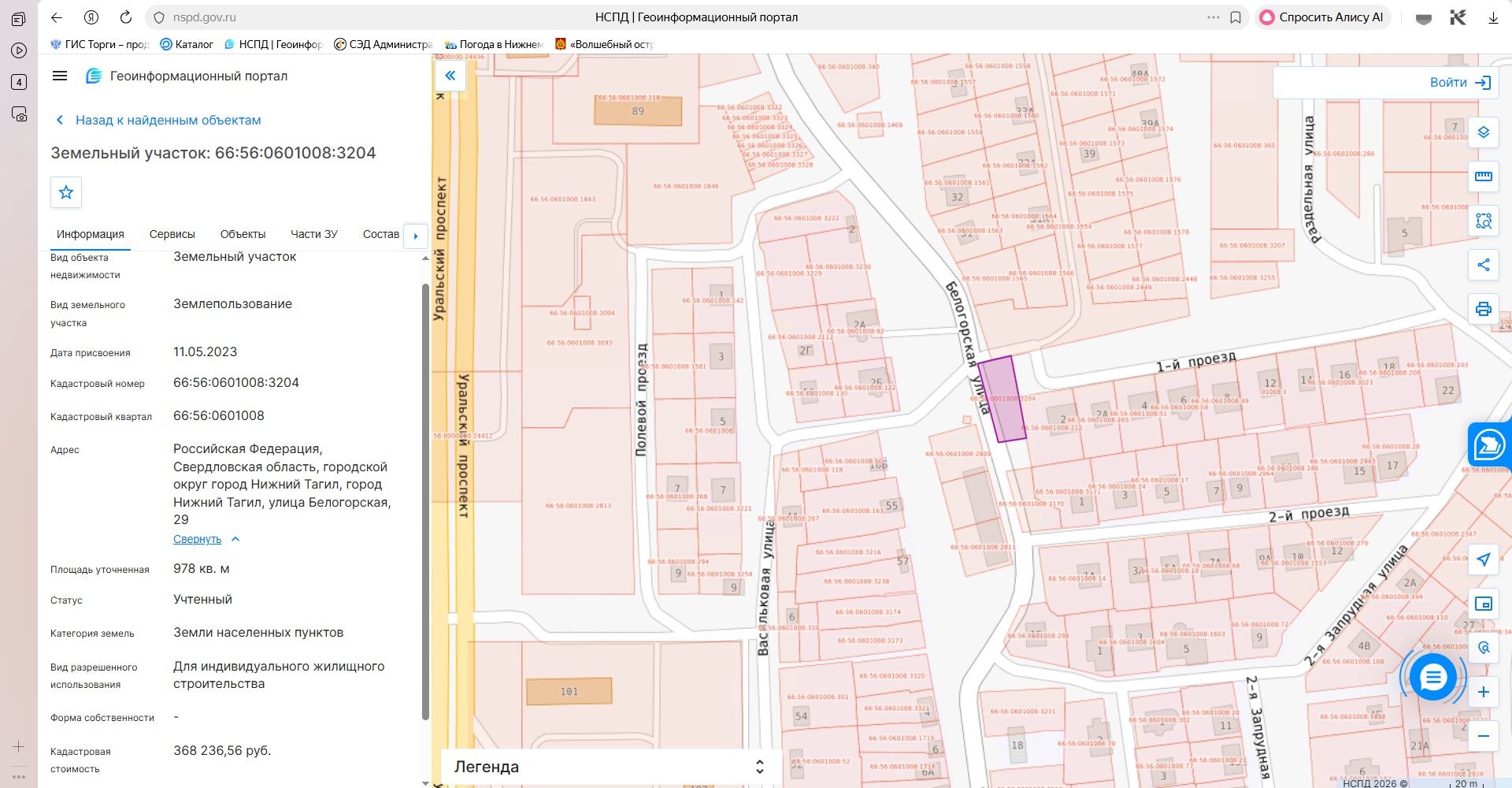Viewport: 1512px width, 788px height.
Task: Open the hamburger main menu
Action: [x=60, y=76]
